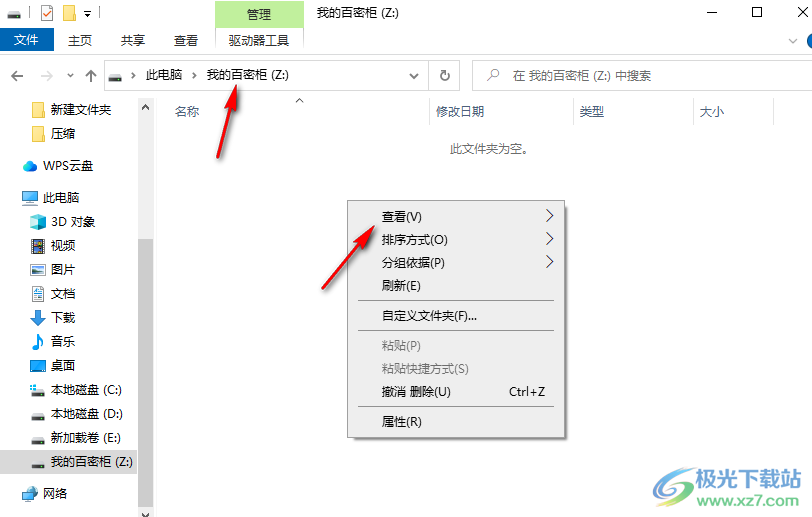The image size is (812, 517).
Task: Go up one folder level
Action: pyautogui.click(x=91, y=76)
